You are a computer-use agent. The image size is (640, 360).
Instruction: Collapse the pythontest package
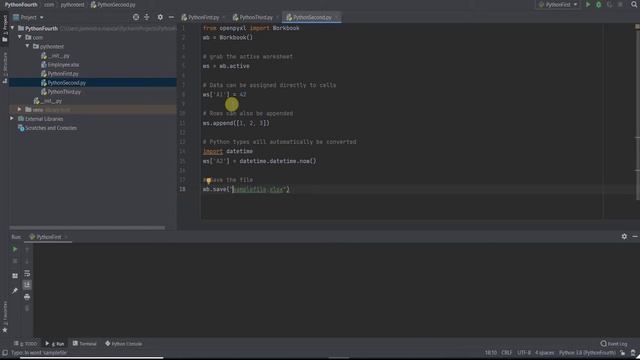pyautogui.click(x=27, y=46)
